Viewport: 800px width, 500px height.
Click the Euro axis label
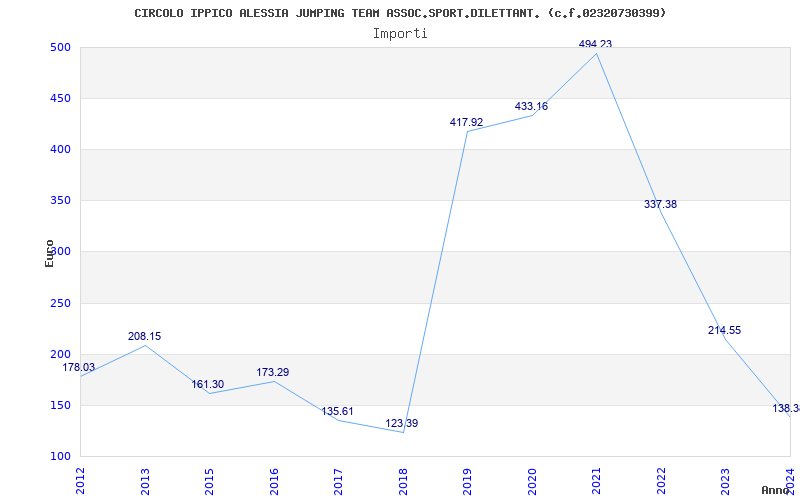(49, 253)
